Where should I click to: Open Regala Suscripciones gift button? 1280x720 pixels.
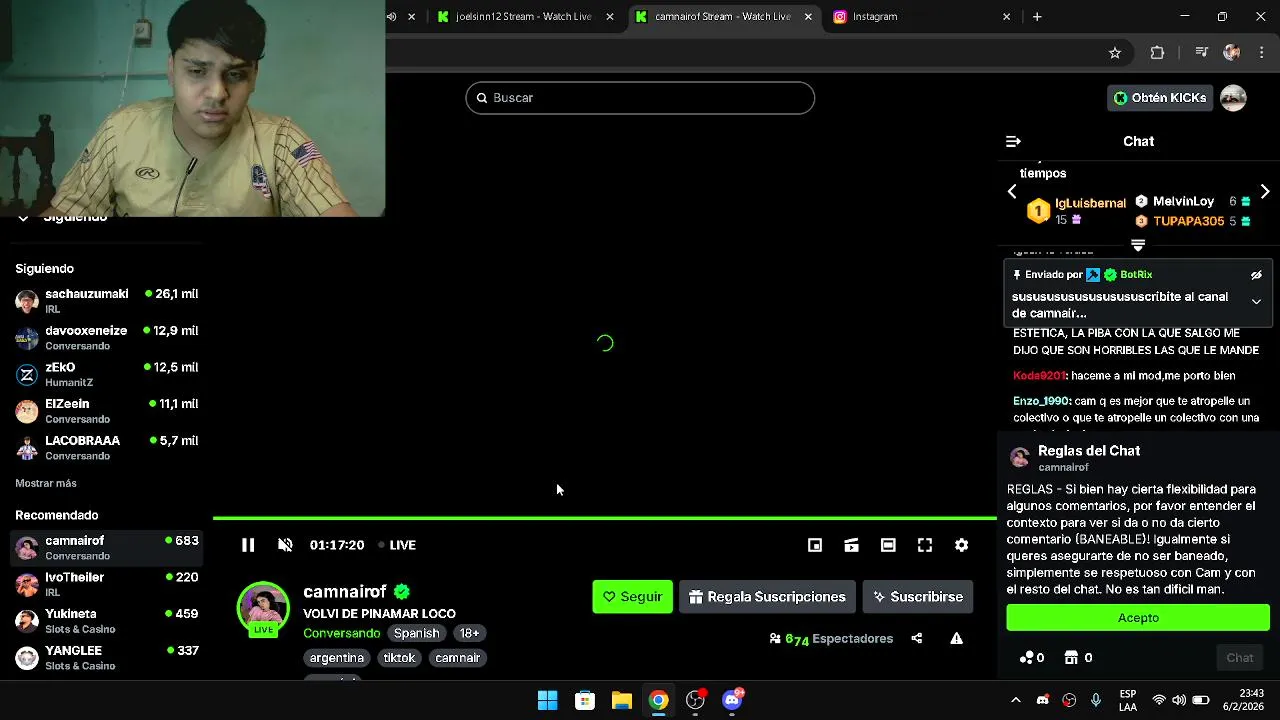click(767, 597)
